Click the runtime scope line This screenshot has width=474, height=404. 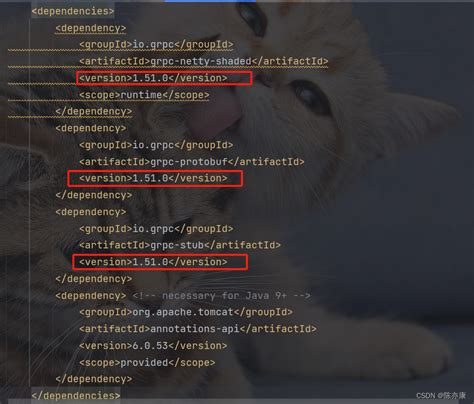pos(144,95)
